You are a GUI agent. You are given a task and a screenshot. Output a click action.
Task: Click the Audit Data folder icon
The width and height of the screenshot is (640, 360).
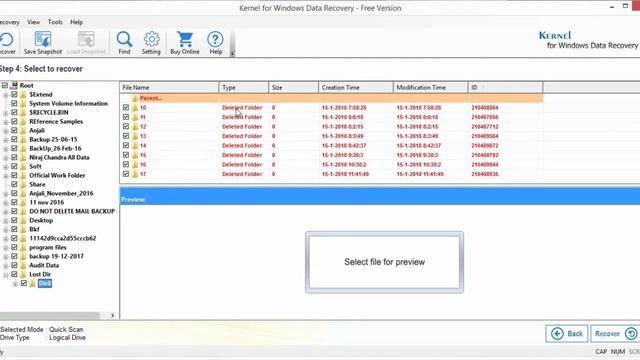(23, 265)
